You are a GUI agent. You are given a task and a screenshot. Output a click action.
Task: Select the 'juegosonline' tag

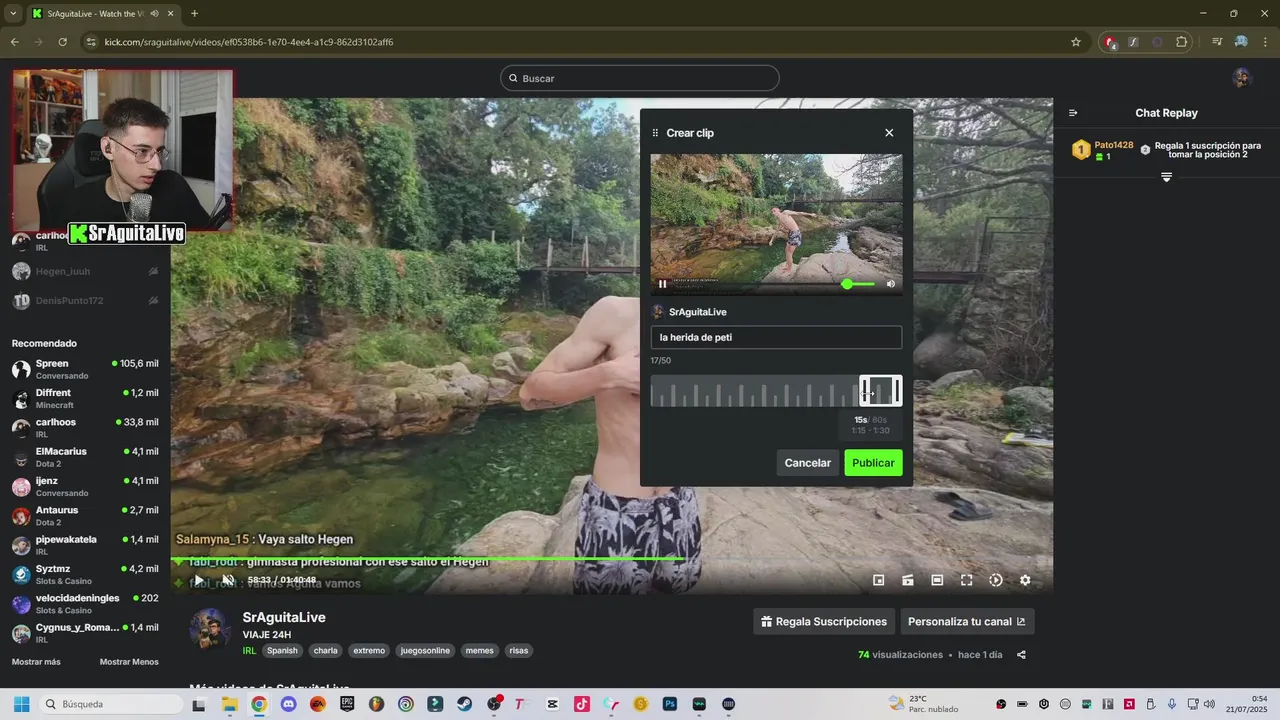click(426, 650)
